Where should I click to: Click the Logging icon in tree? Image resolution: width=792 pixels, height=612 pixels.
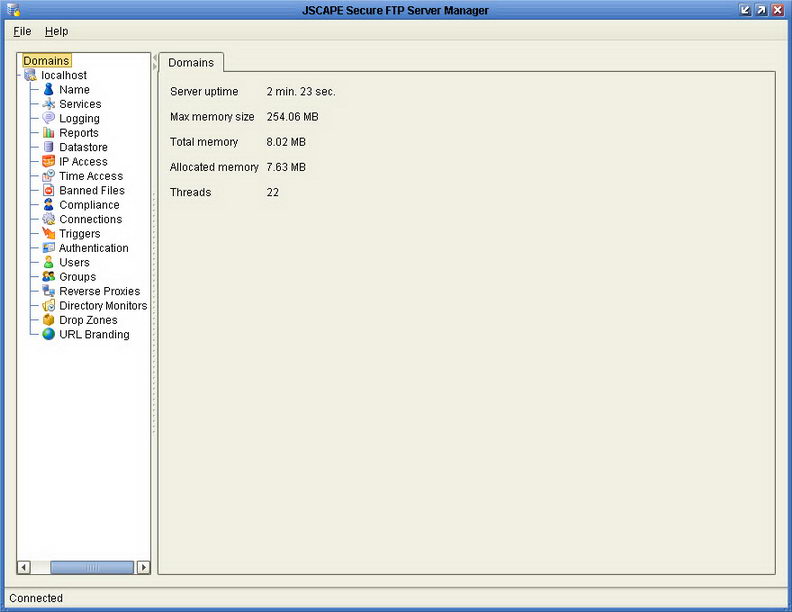[48, 118]
